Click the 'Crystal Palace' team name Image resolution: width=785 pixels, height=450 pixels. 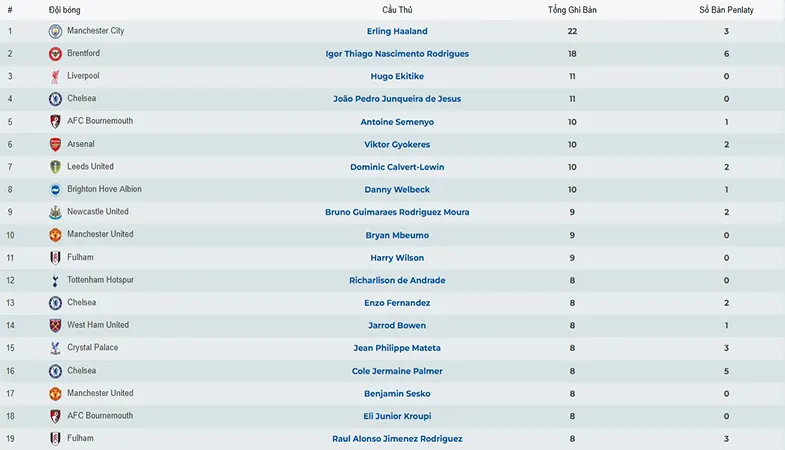[93, 347]
